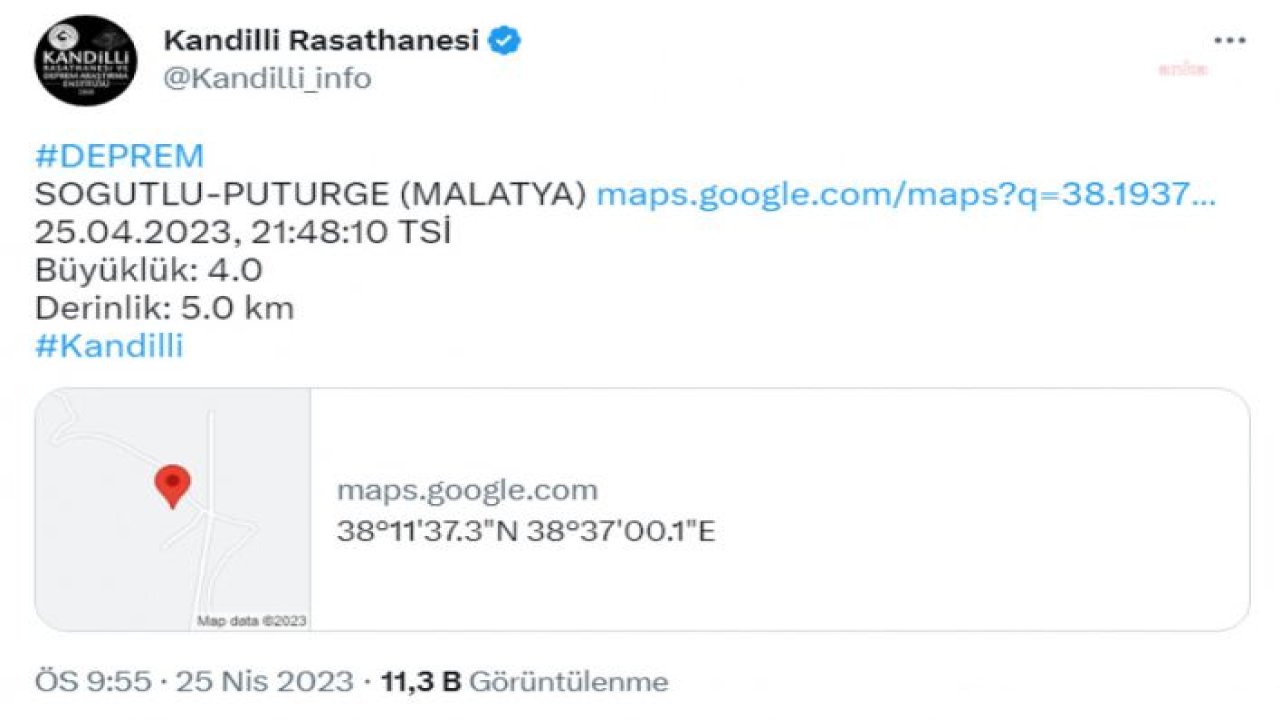Click the Büyüklük: 4.0 line
The image size is (1280, 720).
point(149,271)
